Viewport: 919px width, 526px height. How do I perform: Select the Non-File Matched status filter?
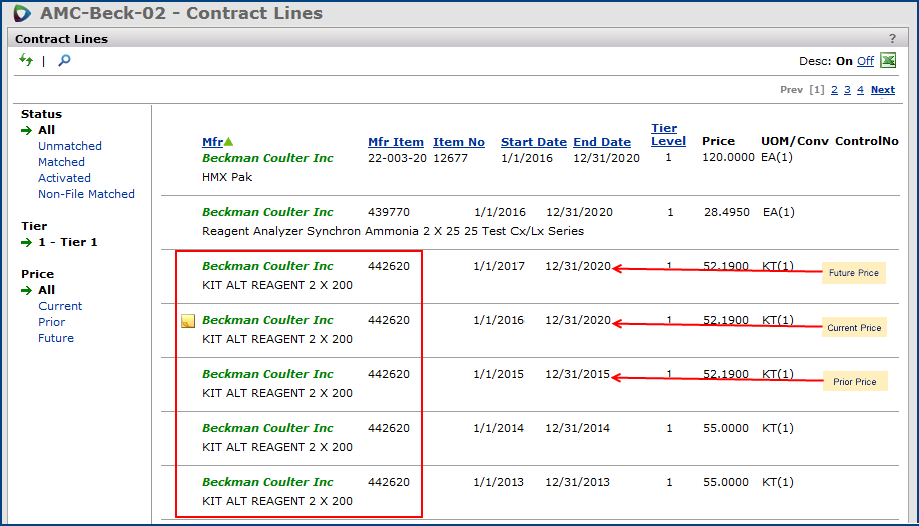tap(86, 194)
